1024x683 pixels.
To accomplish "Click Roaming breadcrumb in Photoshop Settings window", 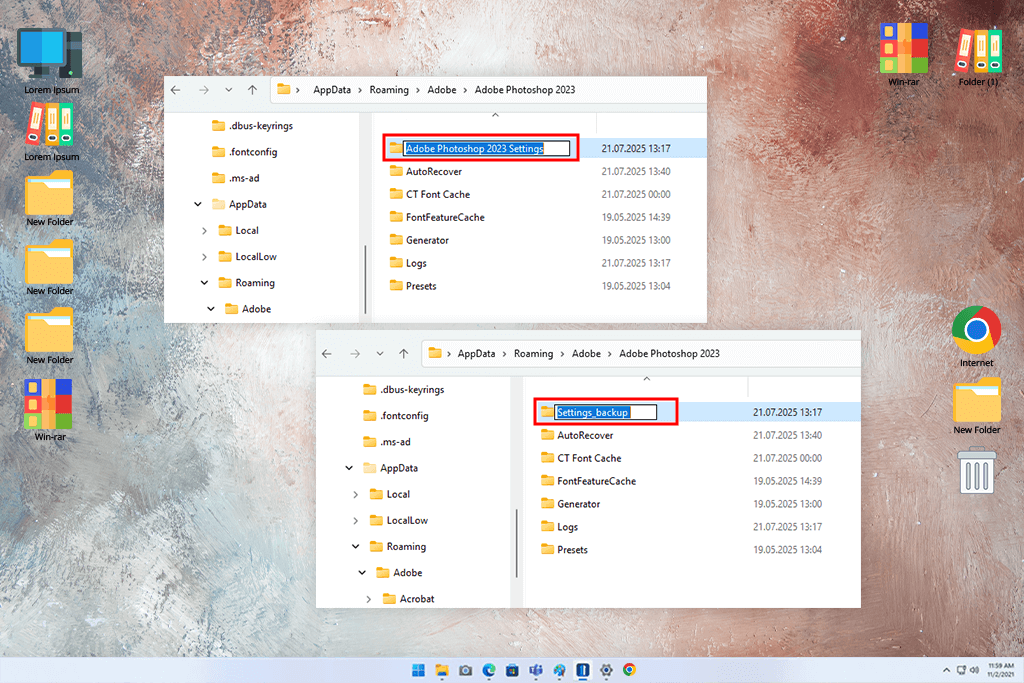I will pos(389,89).
